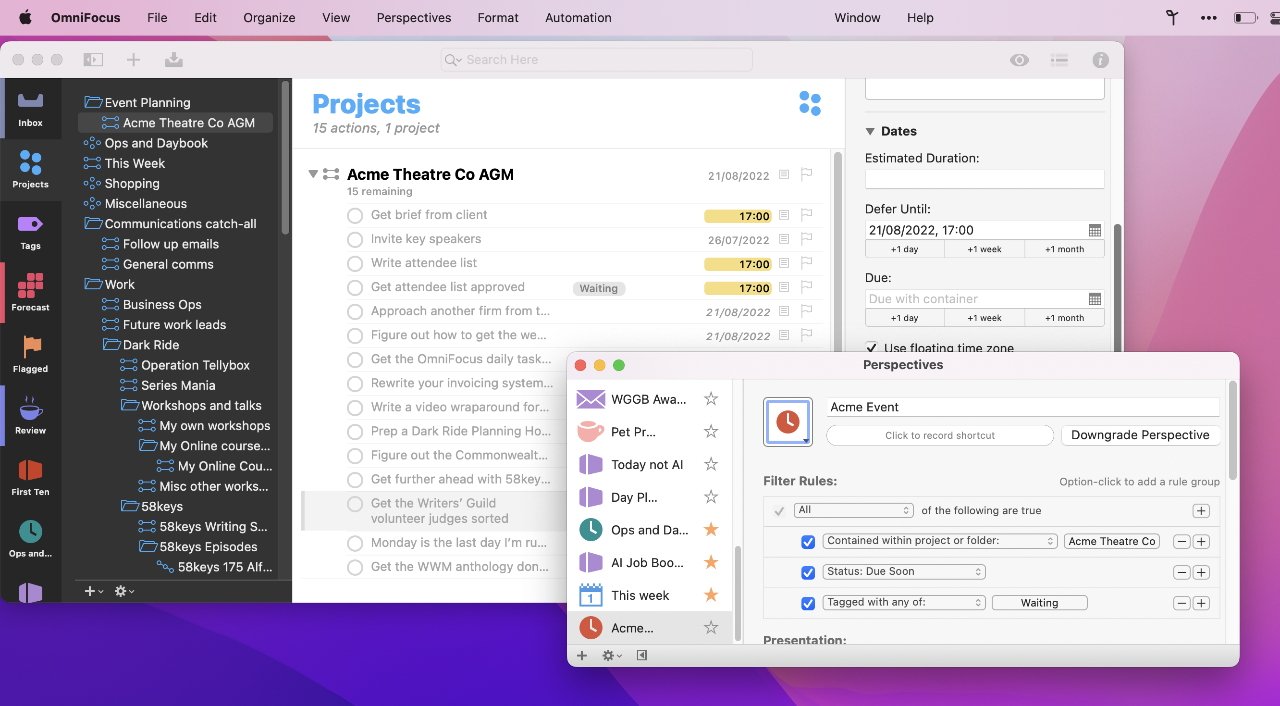
Task: Add one week to Defer Until
Action: [x=984, y=249]
